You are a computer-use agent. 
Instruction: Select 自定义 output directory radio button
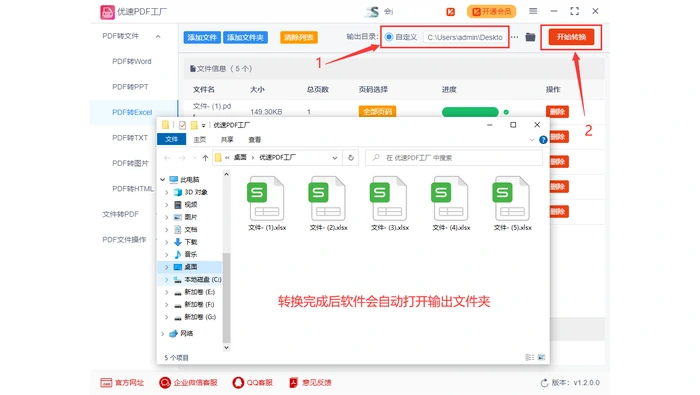(389, 37)
